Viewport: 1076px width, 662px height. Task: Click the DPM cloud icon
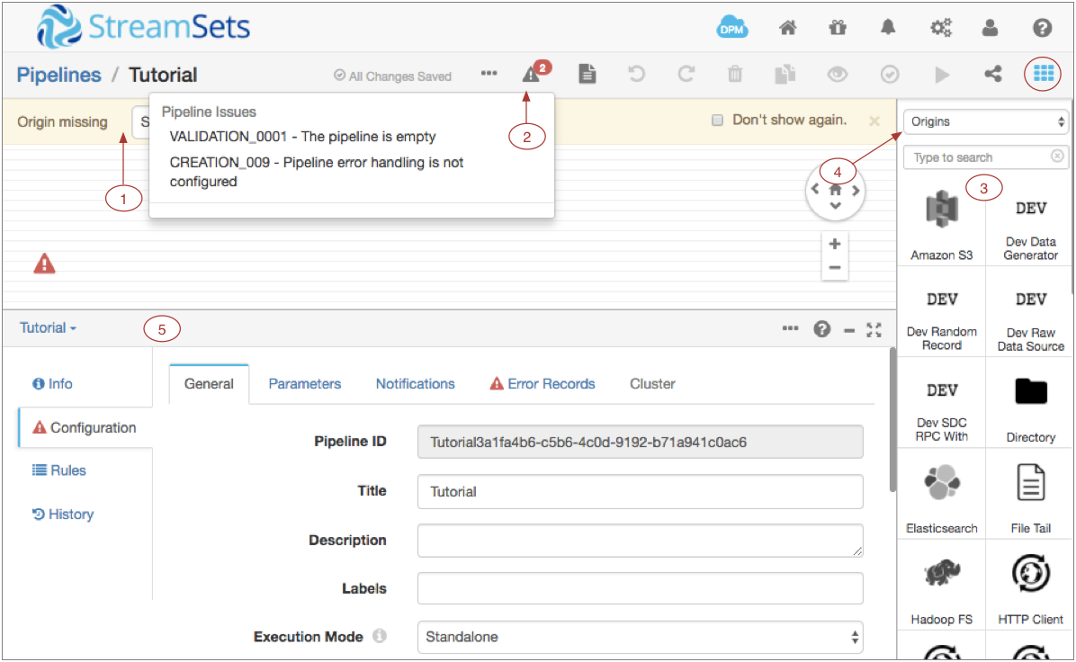tap(732, 28)
